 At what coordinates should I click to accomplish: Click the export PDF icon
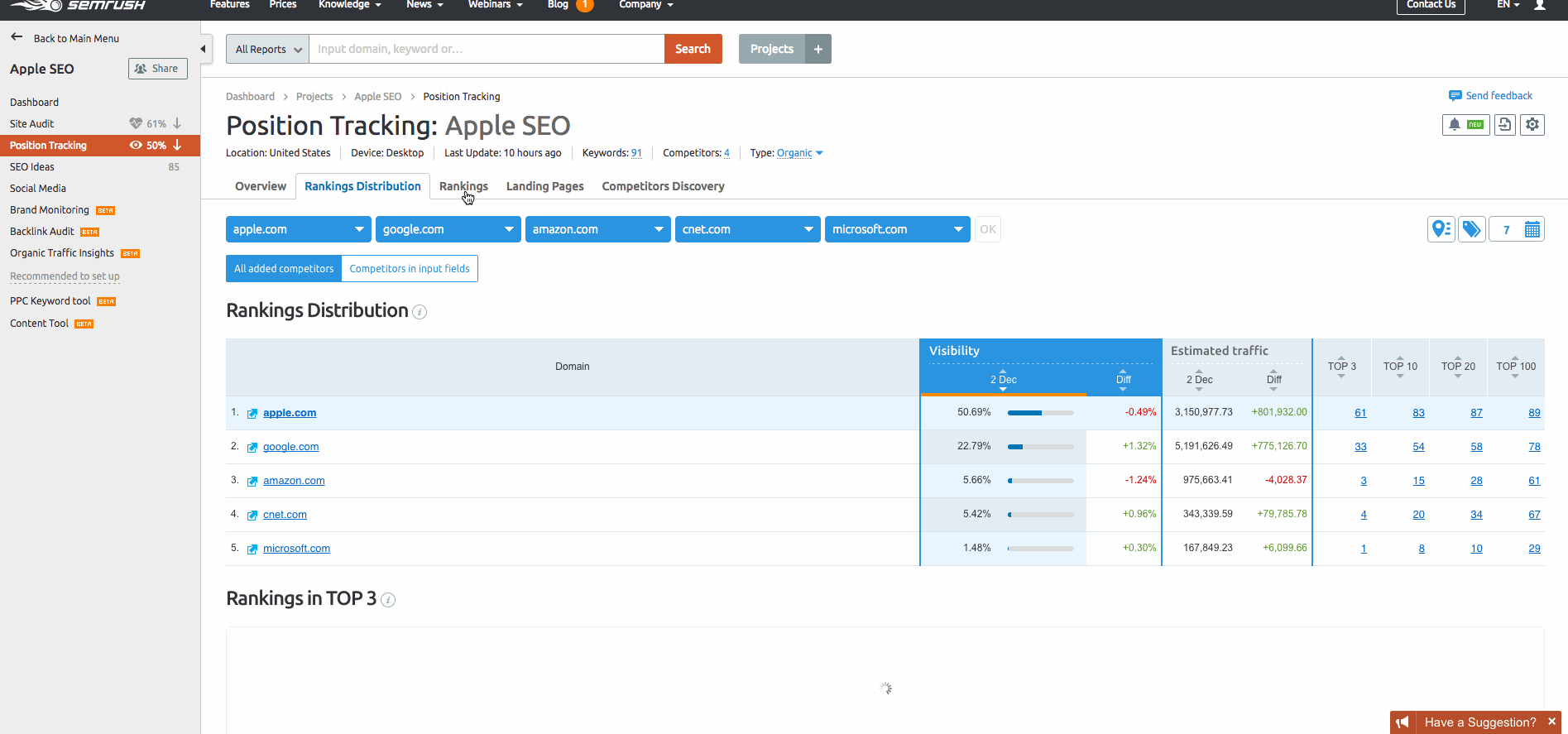point(1505,125)
